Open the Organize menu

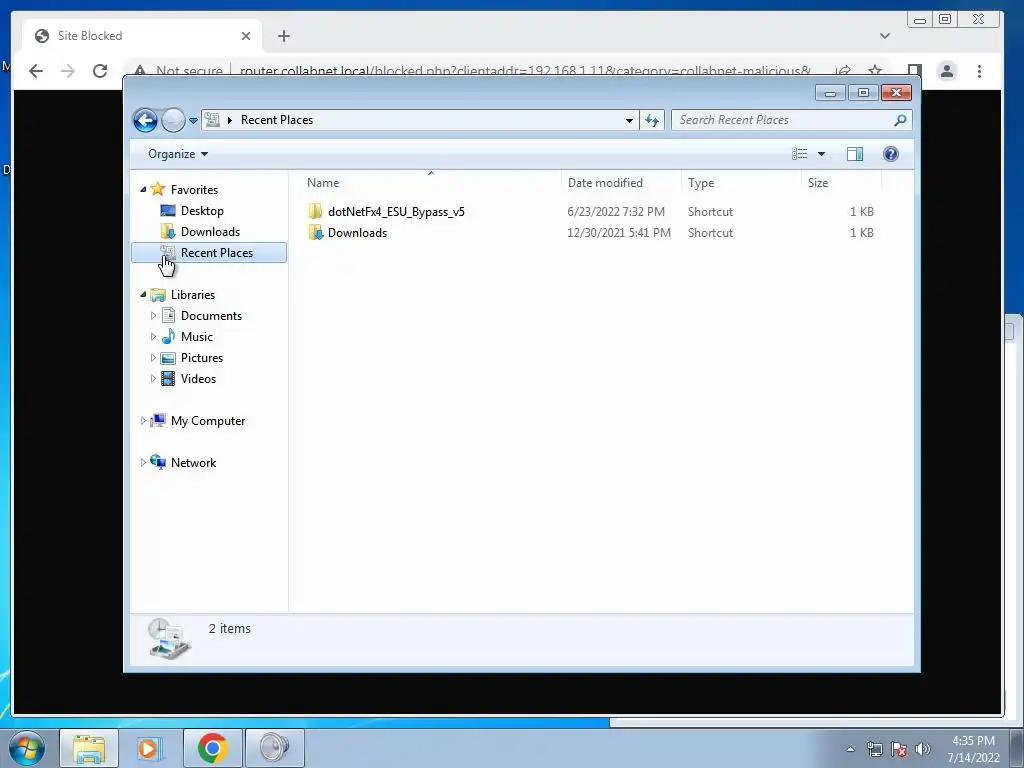[178, 154]
